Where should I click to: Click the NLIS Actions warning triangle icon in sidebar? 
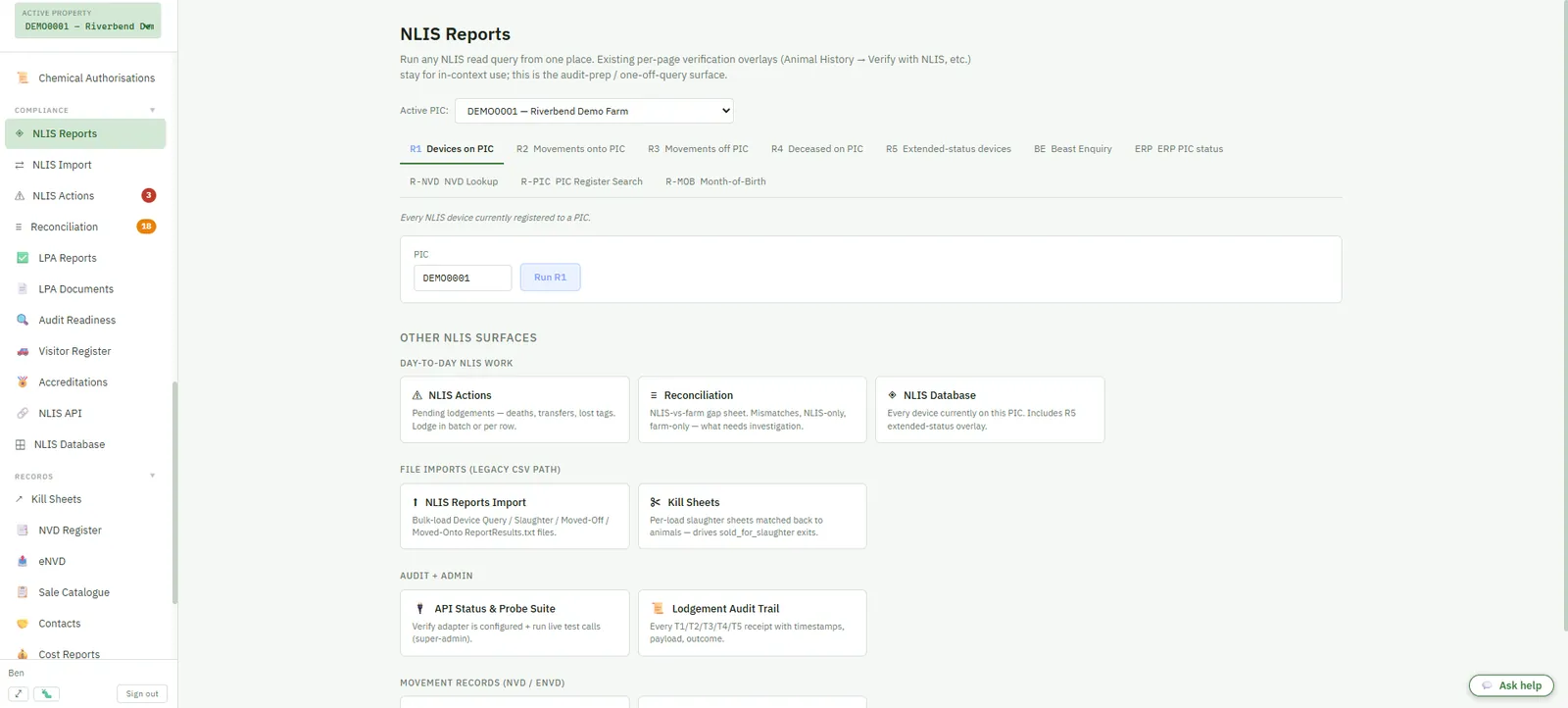click(20, 196)
